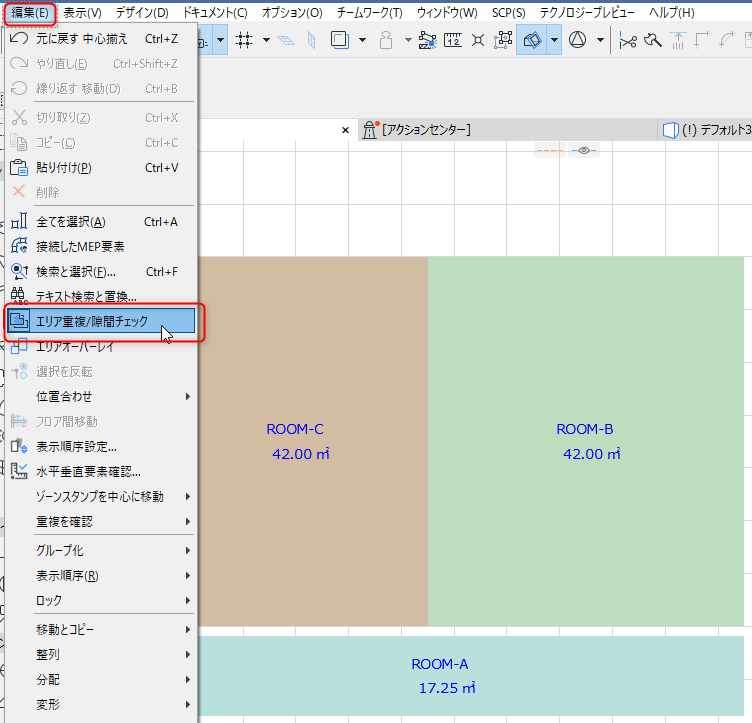Expand the 分配 submenu
Viewport: 752px width, 723px height.
point(101,679)
